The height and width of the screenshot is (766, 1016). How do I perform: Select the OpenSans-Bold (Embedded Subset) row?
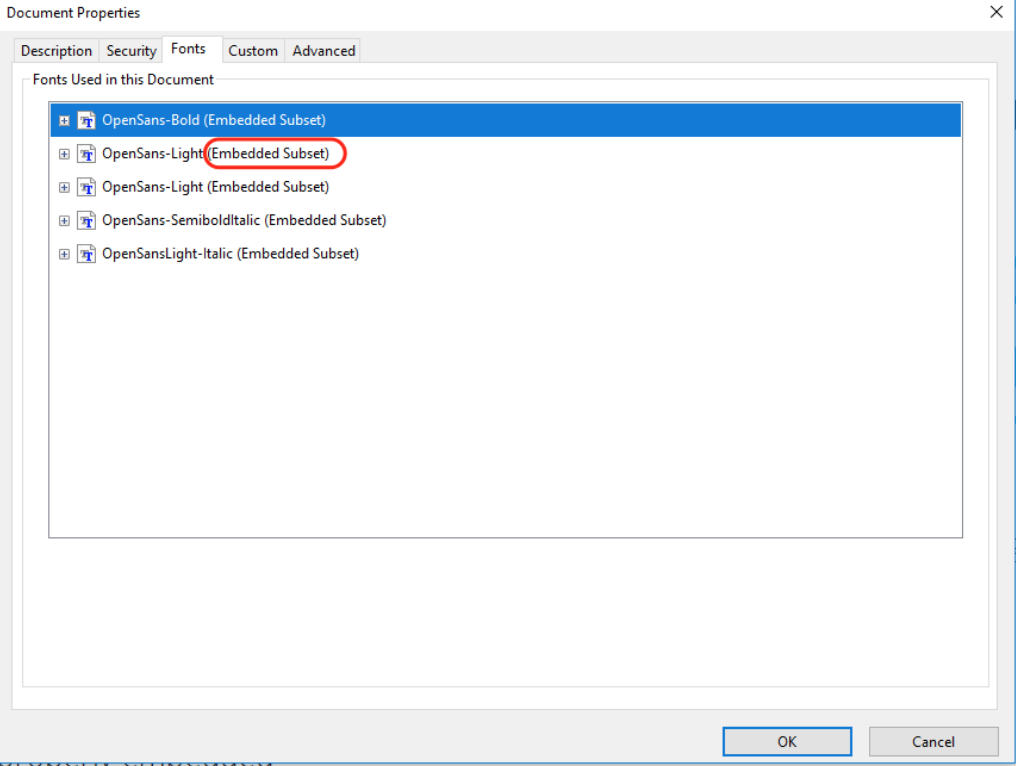505,120
